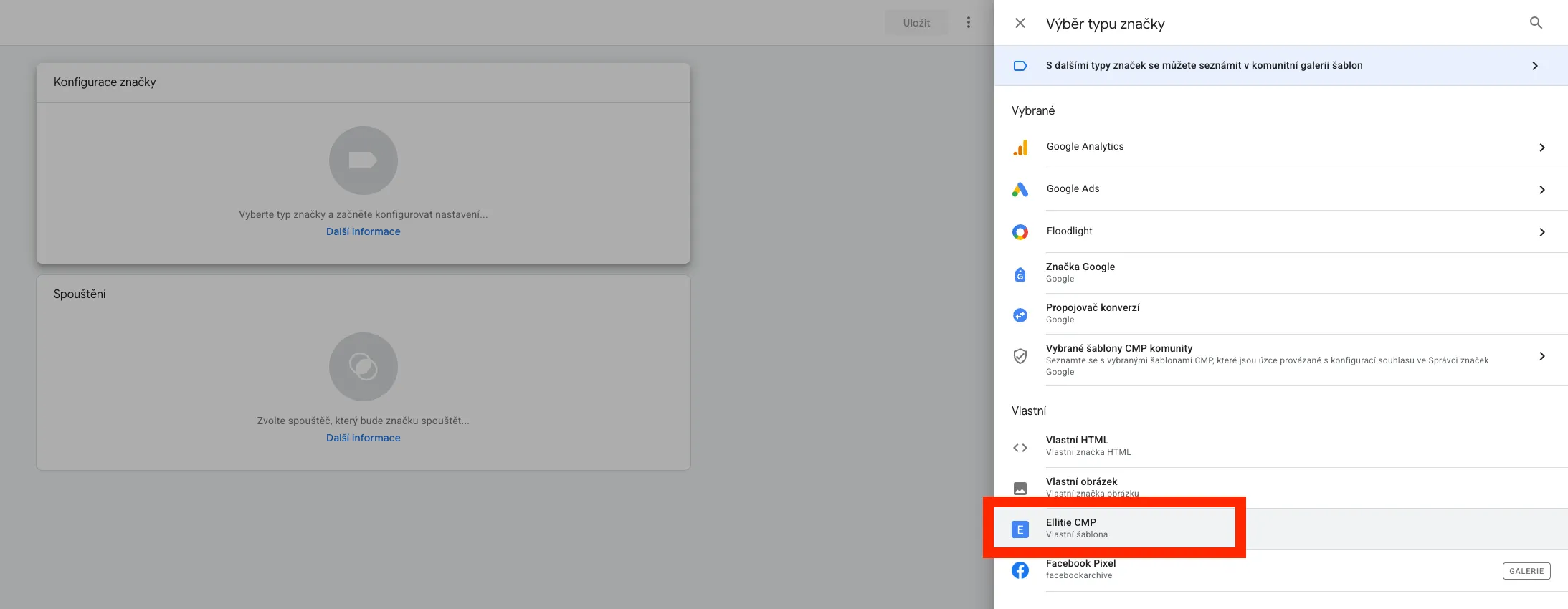Click the trigger placeholder icon in Spouštění
Screen dimensions: 1568x609
click(x=364, y=367)
